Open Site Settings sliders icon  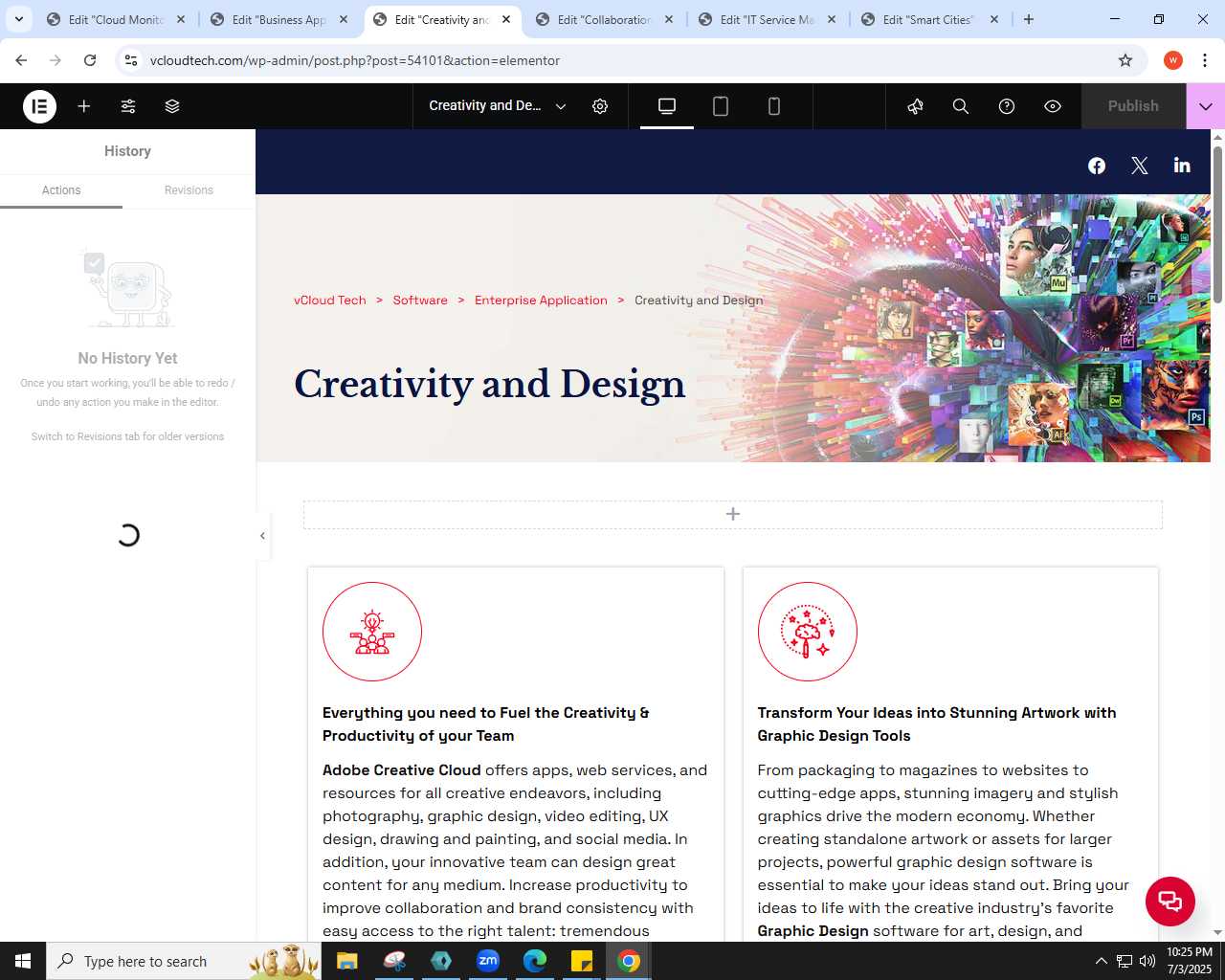(128, 106)
